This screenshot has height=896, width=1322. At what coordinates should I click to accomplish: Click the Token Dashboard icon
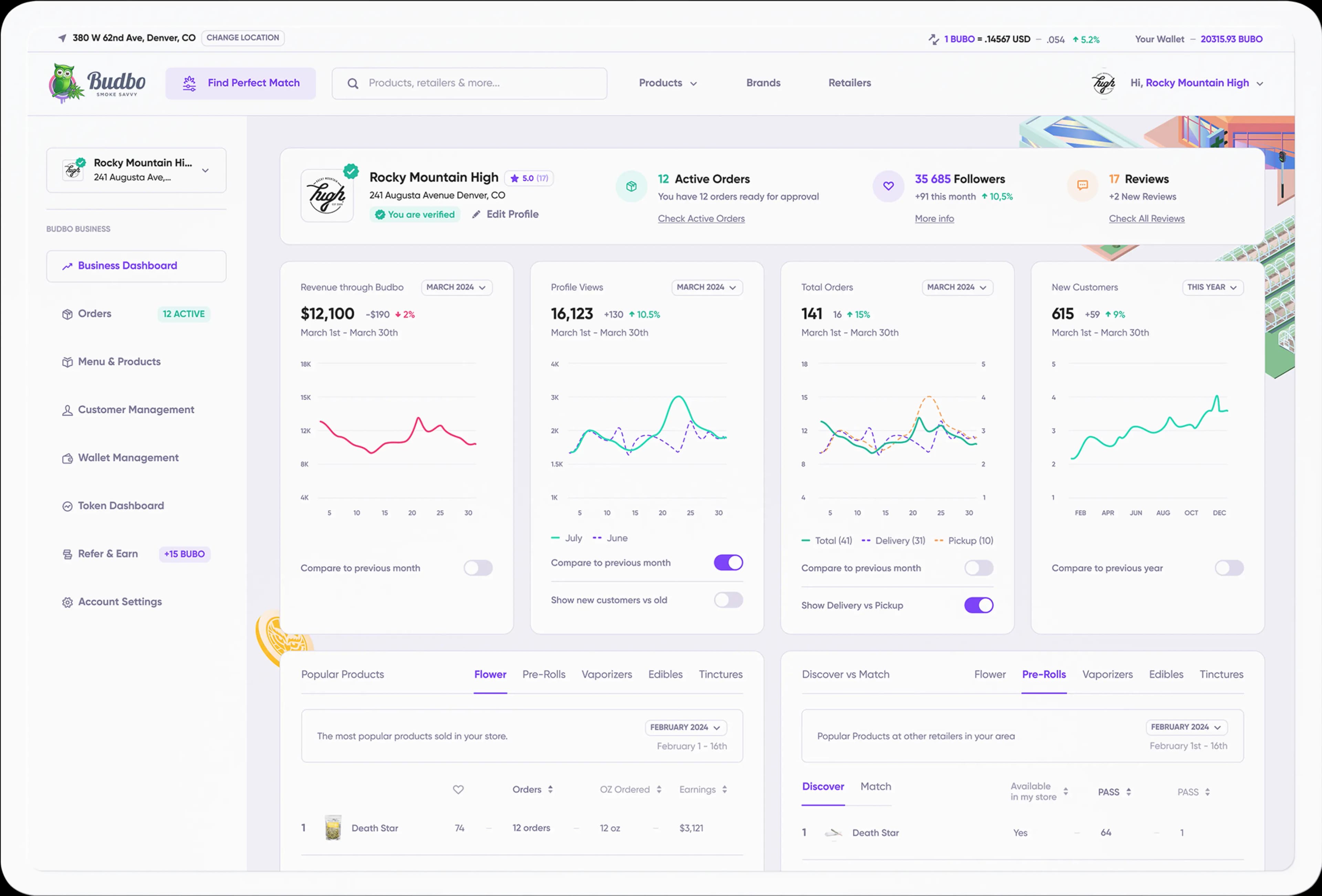tap(67, 506)
